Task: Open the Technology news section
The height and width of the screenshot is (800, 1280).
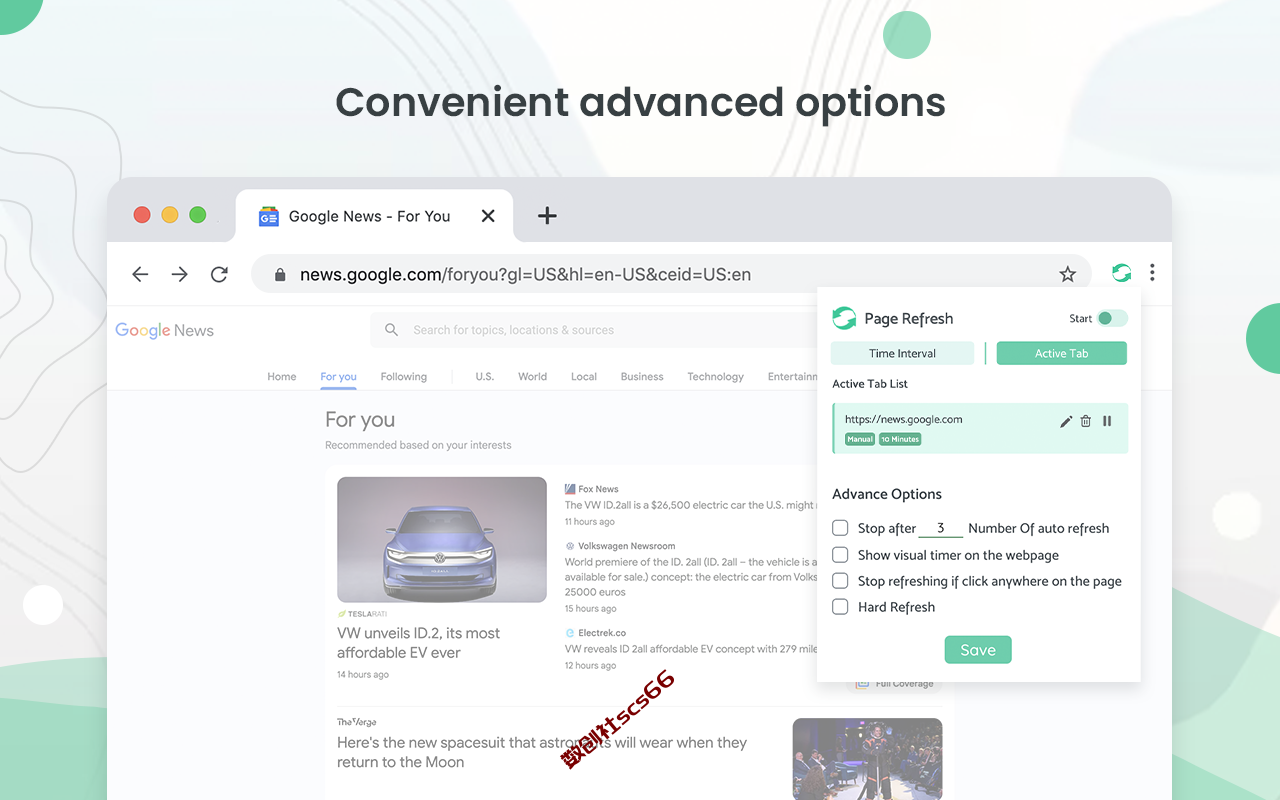Action: tap(715, 377)
